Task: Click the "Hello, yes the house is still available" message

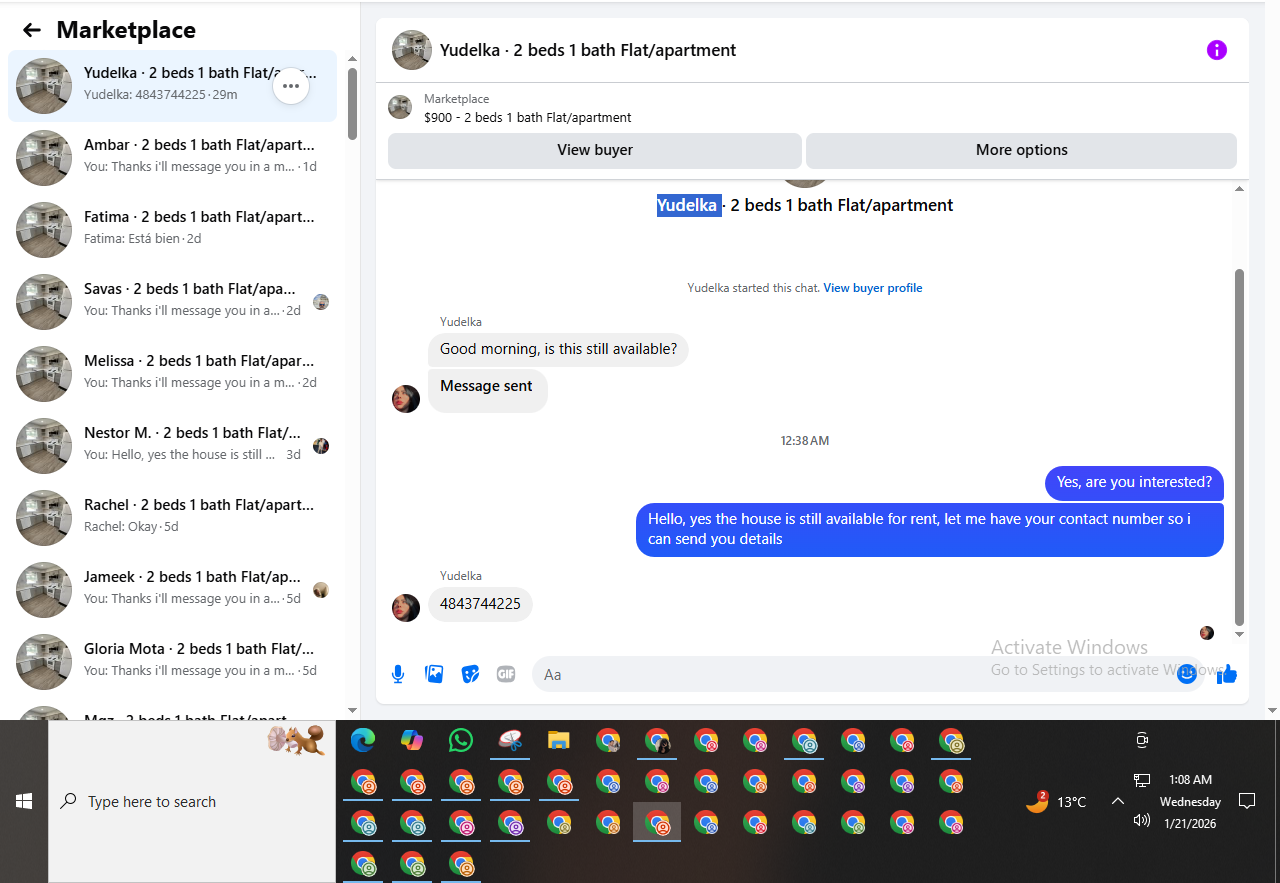Action: click(930, 529)
